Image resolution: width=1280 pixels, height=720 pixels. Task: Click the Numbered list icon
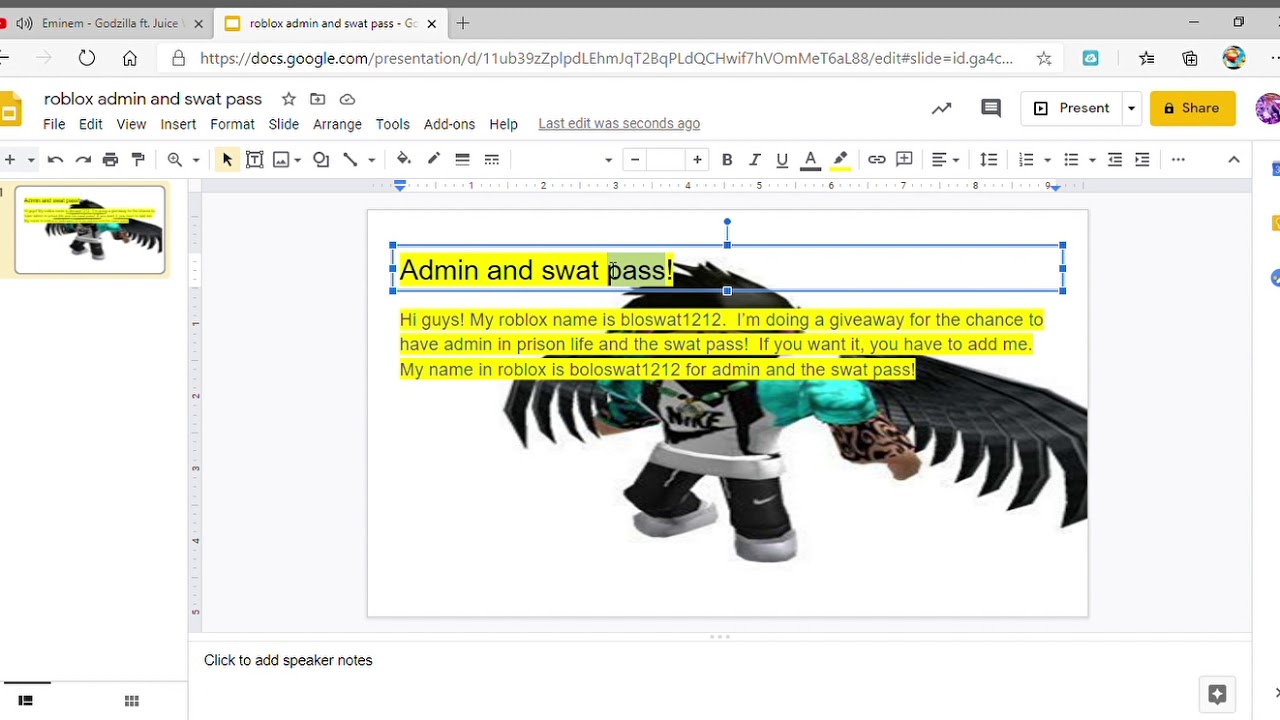pos(1026,159)
